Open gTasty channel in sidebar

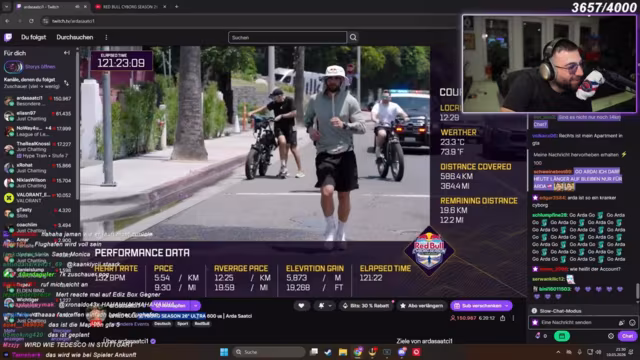(38, 212)
